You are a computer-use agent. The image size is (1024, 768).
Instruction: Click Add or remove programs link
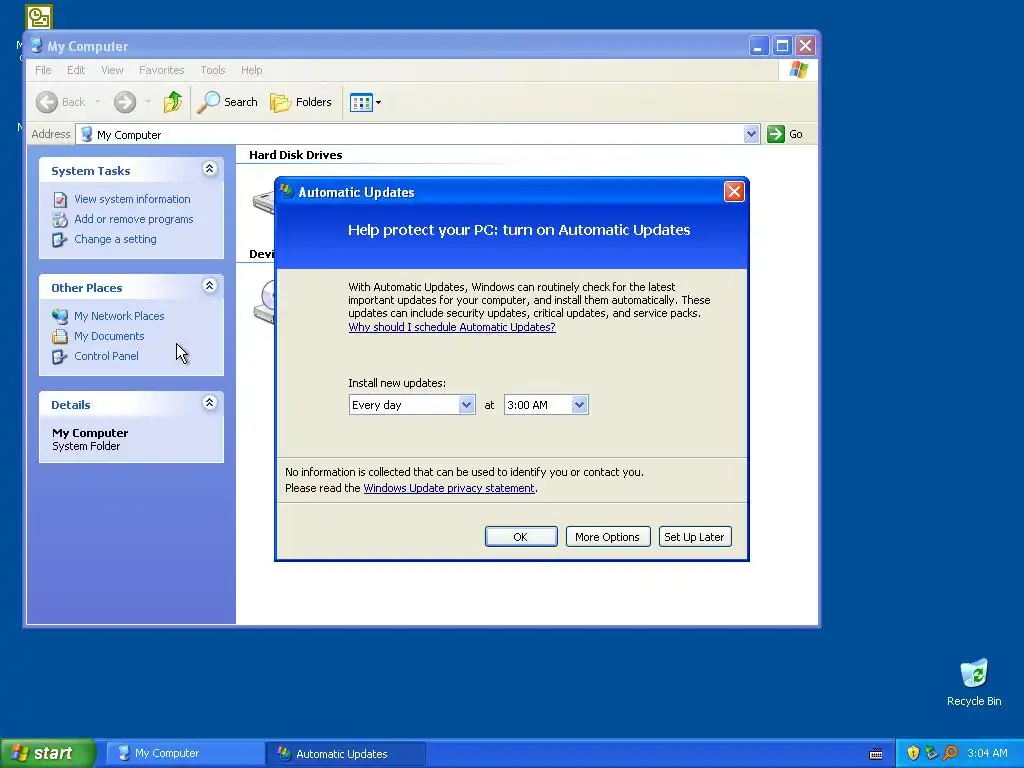[x=133, y=219]
